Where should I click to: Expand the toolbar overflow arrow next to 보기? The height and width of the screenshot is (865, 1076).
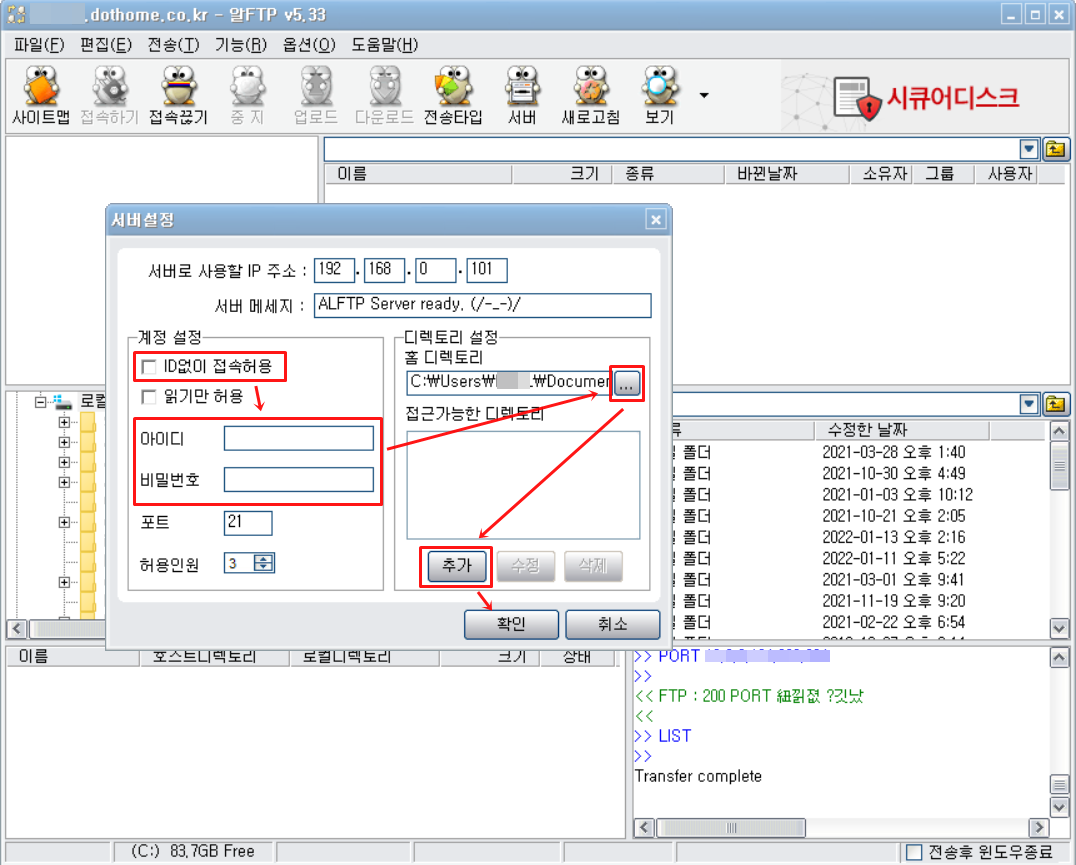coord(704,95)
